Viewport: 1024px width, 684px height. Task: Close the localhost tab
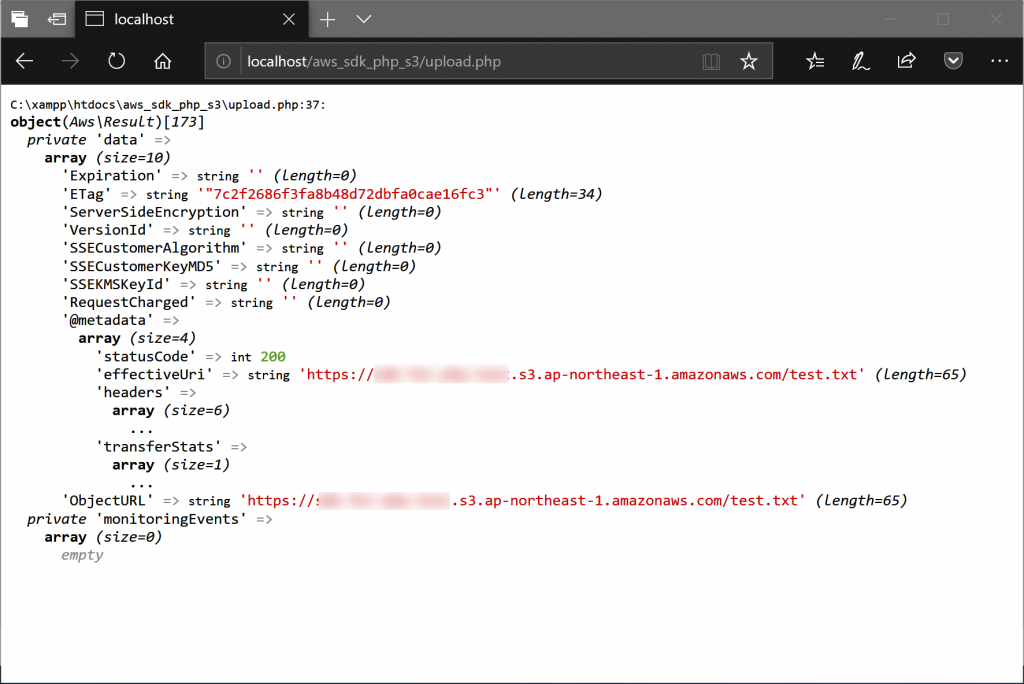point(288,19)
